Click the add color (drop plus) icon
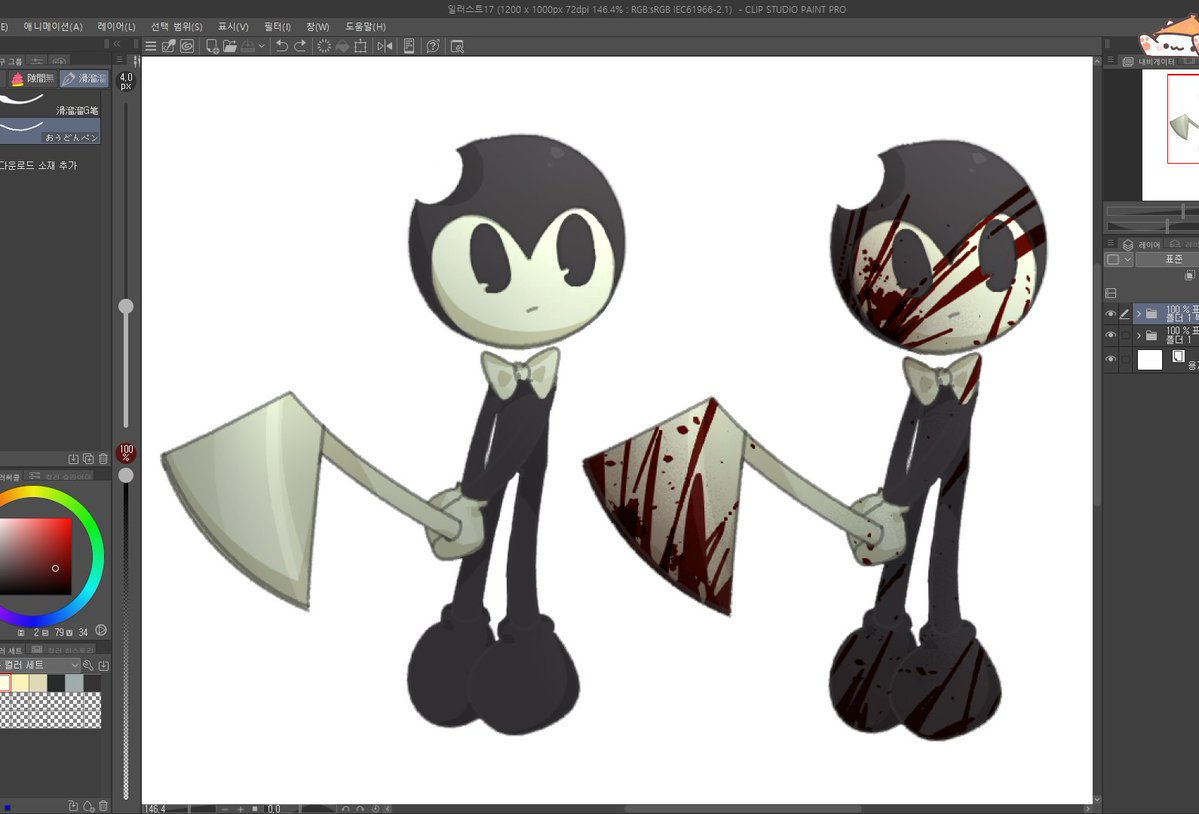1199x814 pixels. (88, 806)
